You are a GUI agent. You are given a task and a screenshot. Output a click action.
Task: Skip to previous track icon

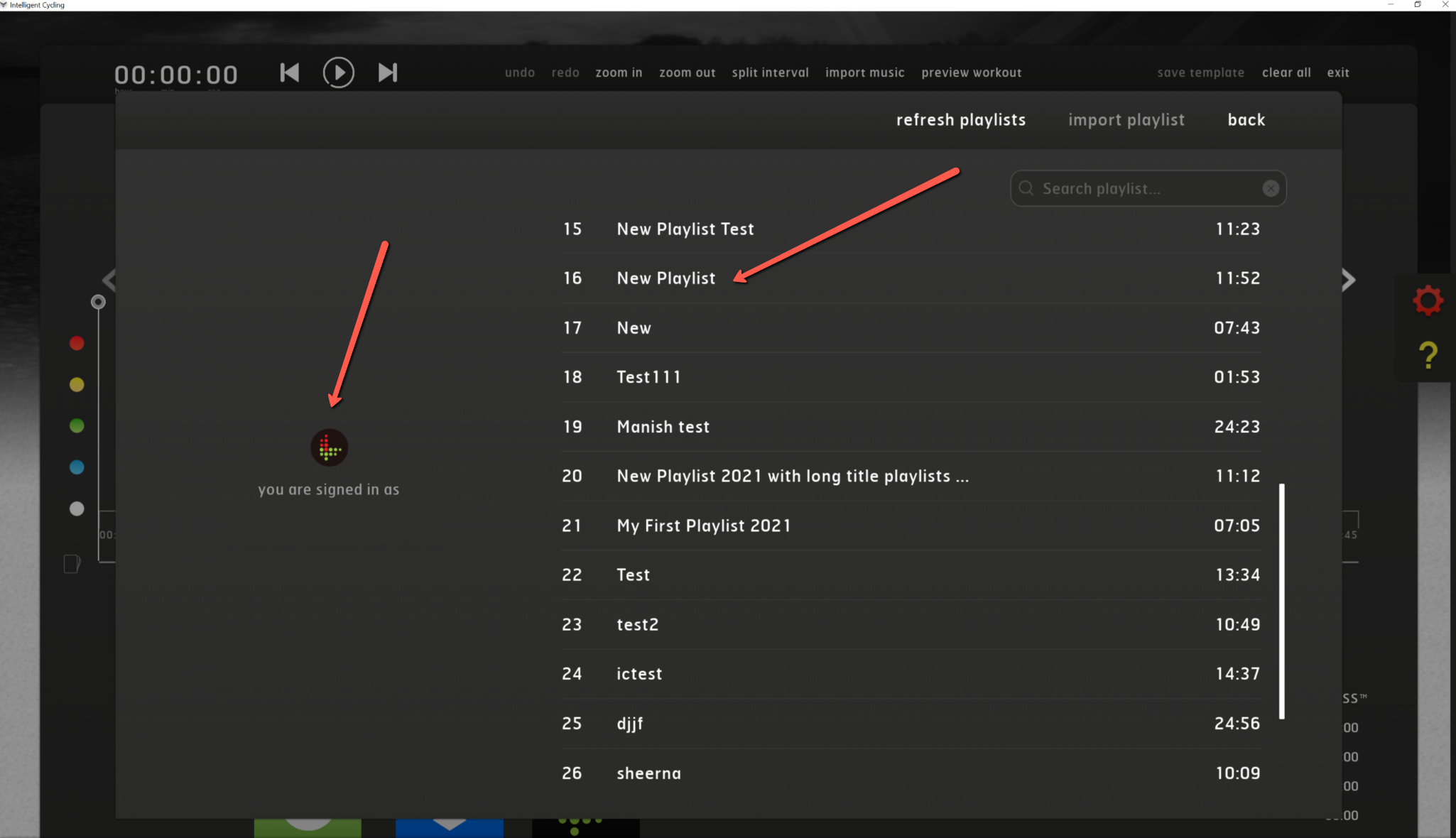tap(290, 72)
